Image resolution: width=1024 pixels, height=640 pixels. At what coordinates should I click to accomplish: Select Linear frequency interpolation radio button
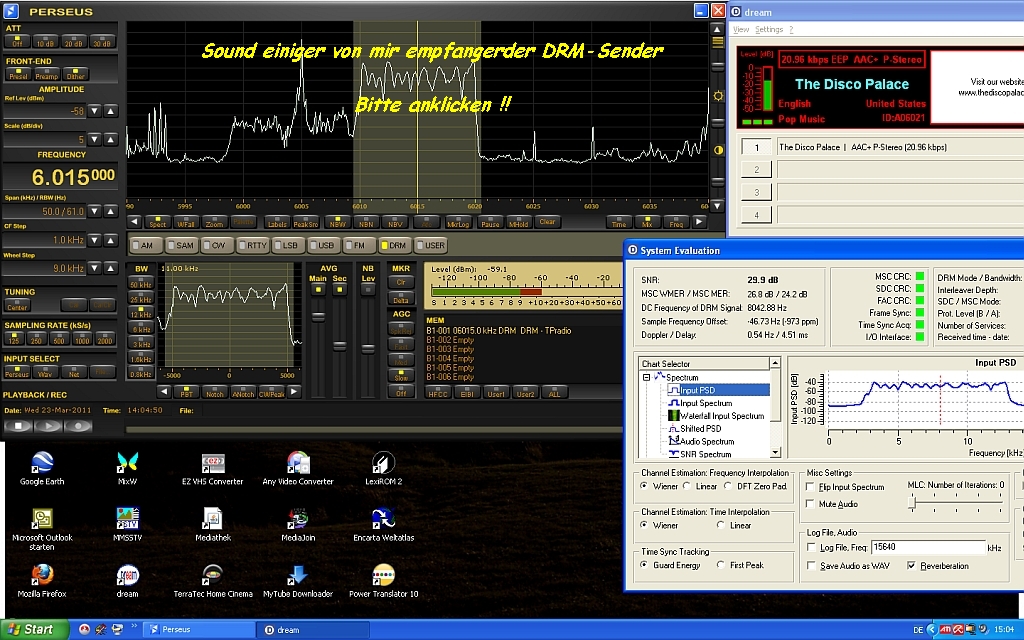tap(687, 486)
